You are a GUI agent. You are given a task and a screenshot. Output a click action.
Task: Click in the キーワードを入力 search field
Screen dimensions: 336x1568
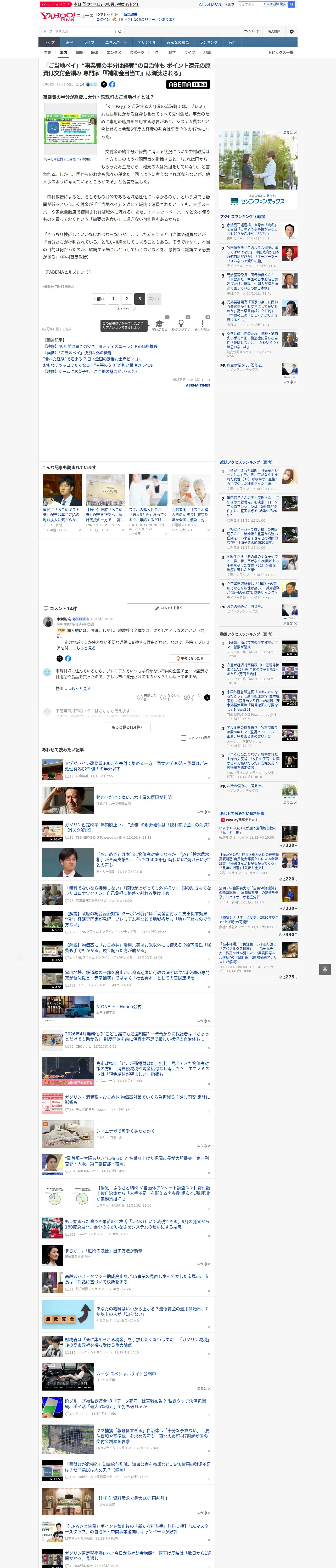pyautogui.click(x=79, y=32)
